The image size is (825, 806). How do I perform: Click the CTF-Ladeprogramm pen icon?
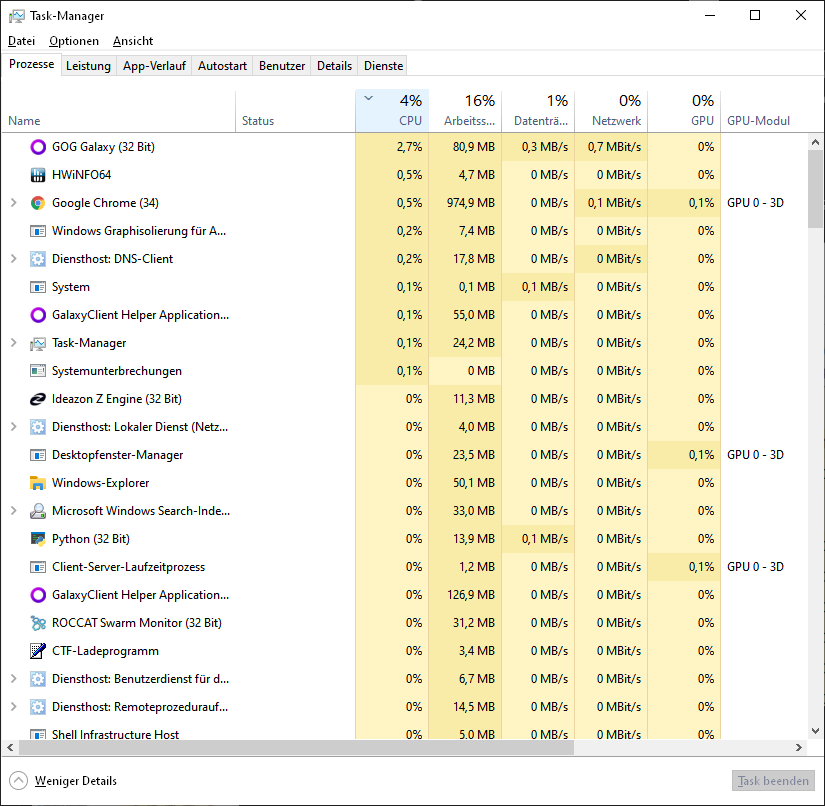click(38, 651)
